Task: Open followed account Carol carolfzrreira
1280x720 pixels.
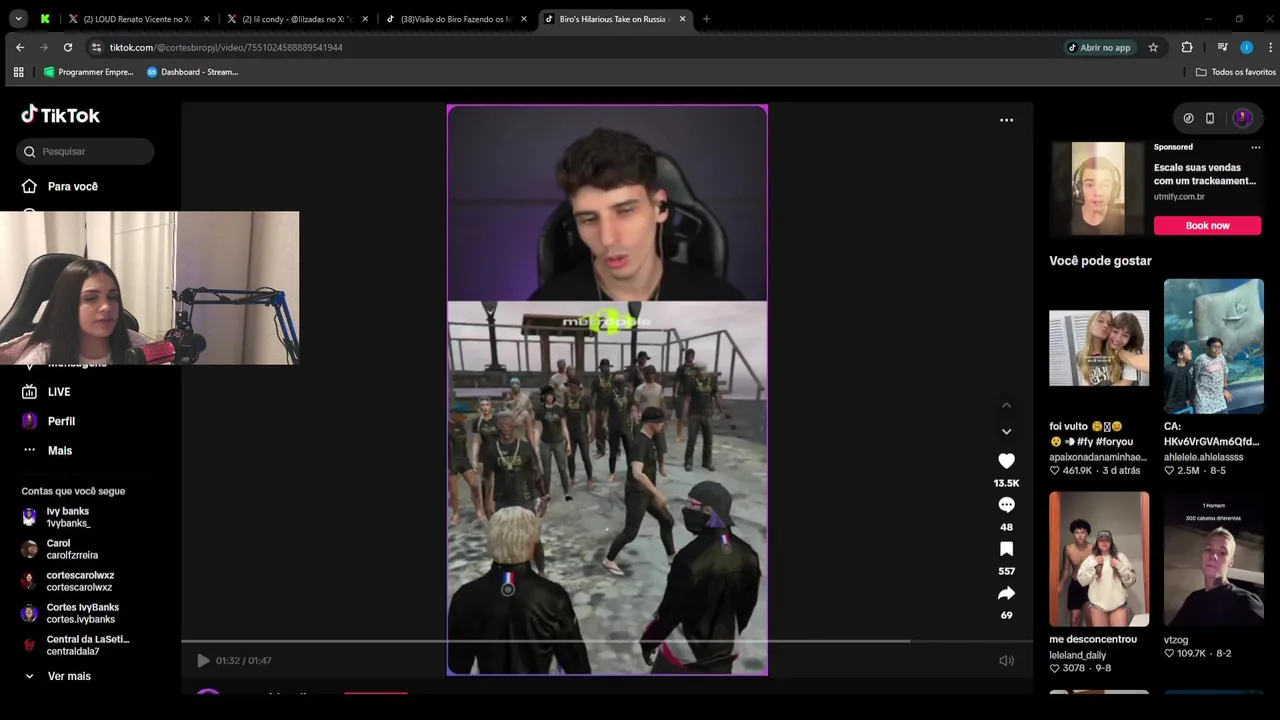Action: (72, 549)
